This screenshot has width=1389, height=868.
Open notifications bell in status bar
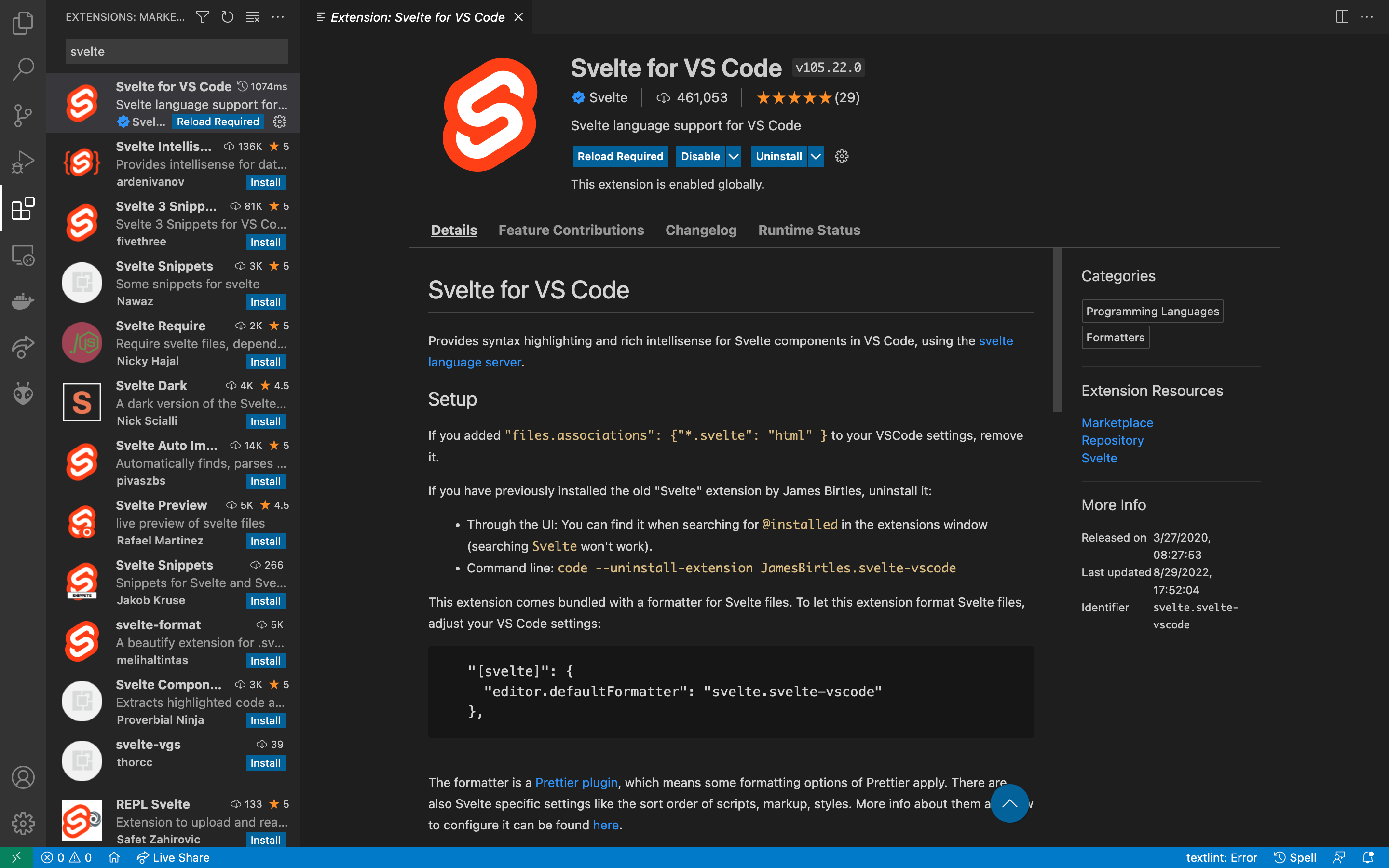click(x=1368, y=857)
